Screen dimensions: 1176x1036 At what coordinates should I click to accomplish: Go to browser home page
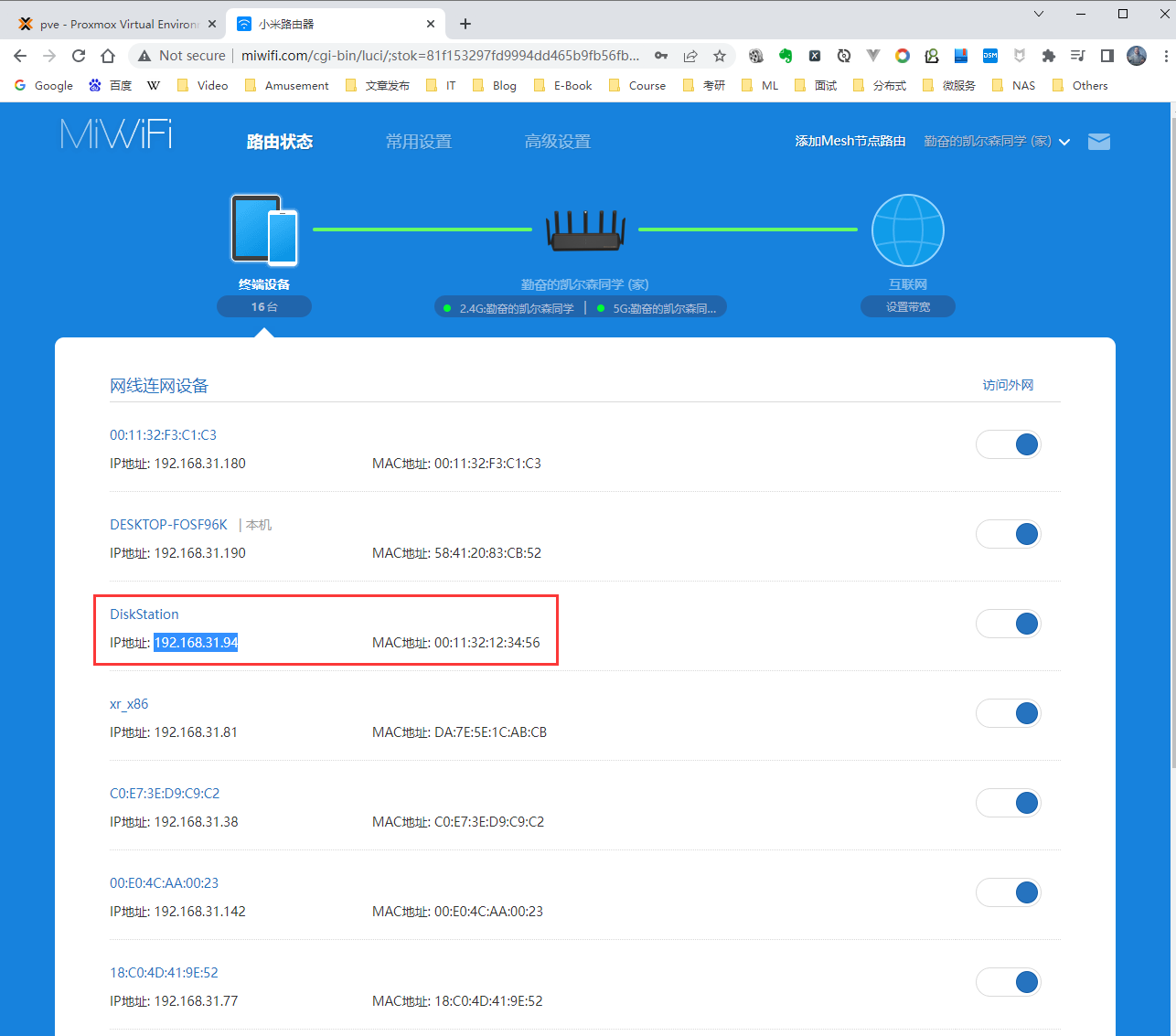(x=108, y=56)
